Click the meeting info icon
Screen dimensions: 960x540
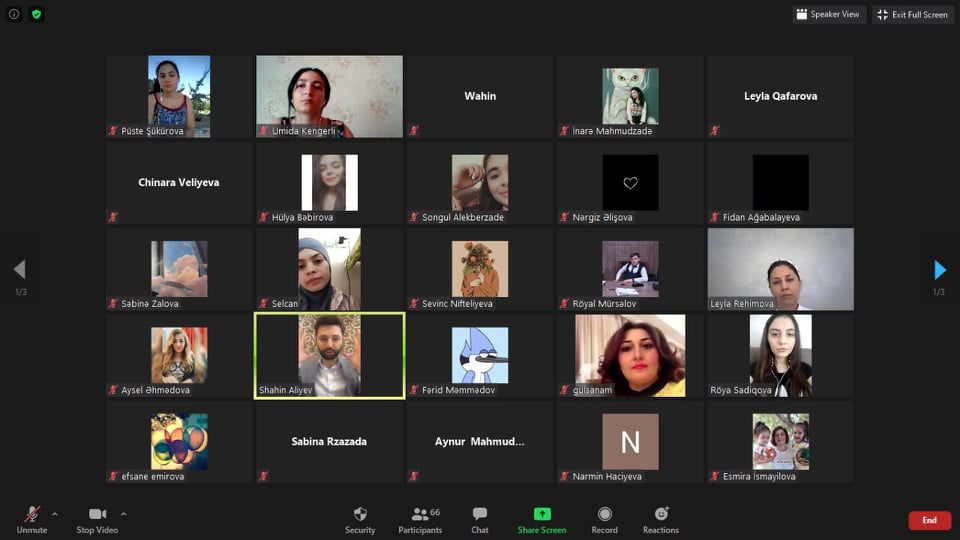[14, 14]
